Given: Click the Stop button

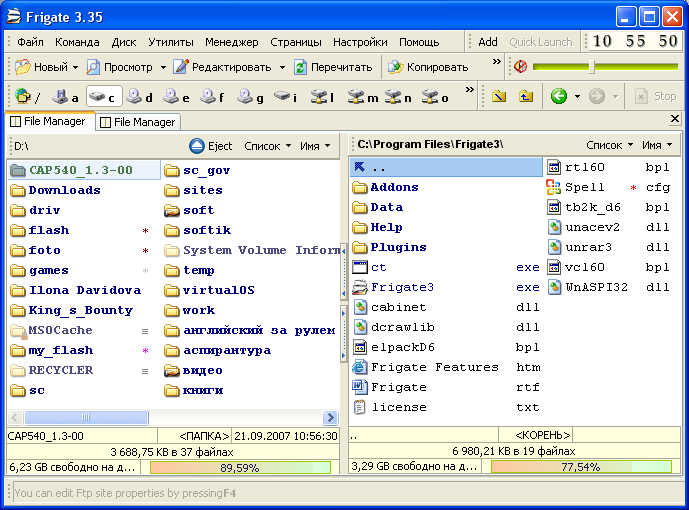Looking at the screenshot, I should (656, 96).
